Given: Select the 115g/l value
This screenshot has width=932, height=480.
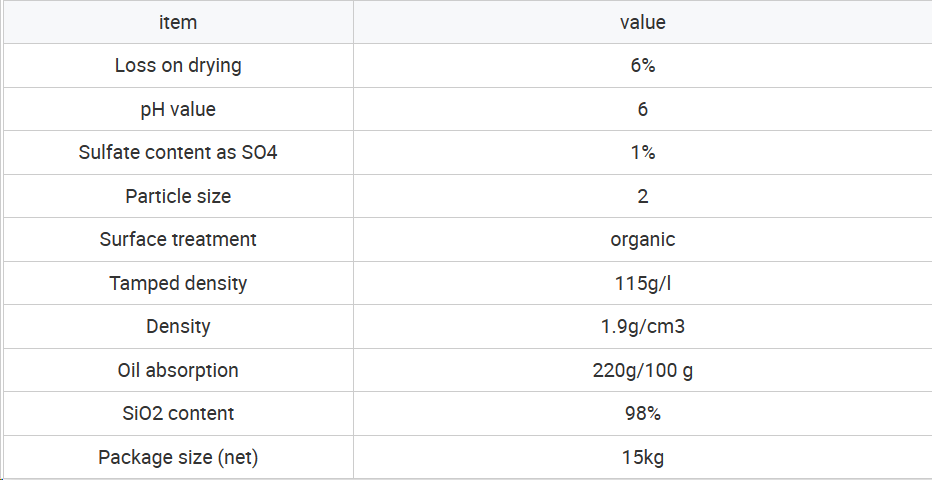Looking at the screenshot, I should (x=643, y=283).
